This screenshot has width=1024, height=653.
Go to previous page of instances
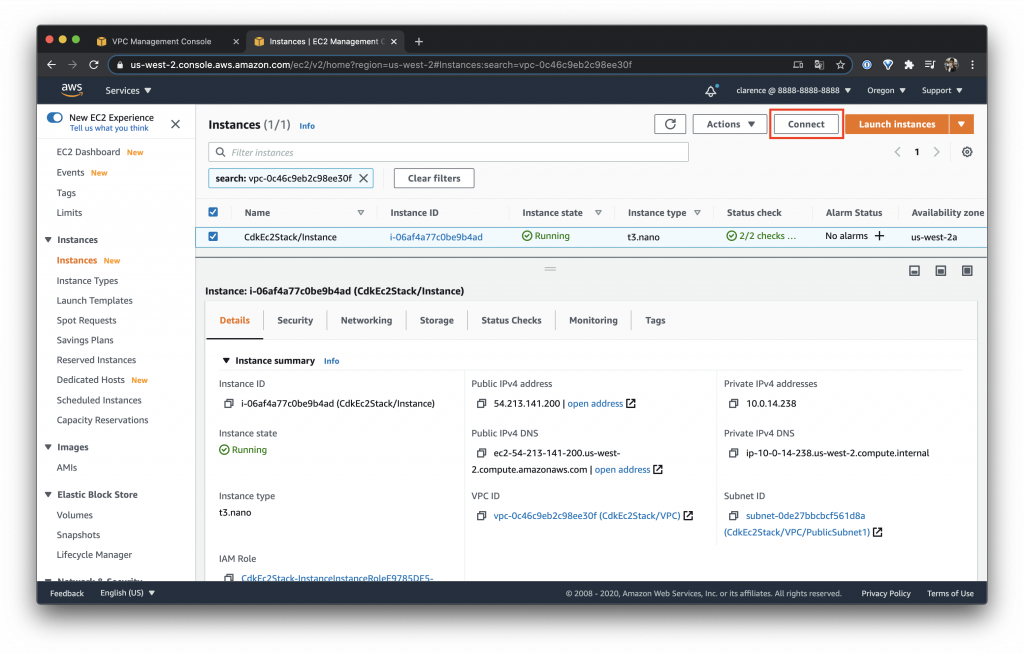(897, 151)
